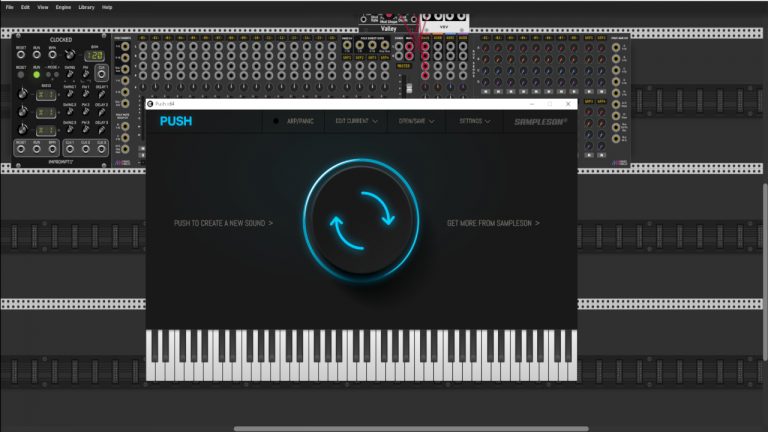Click the PW 3 knob on Clocked
Viewport: 768px width, 432px height.
86,130
